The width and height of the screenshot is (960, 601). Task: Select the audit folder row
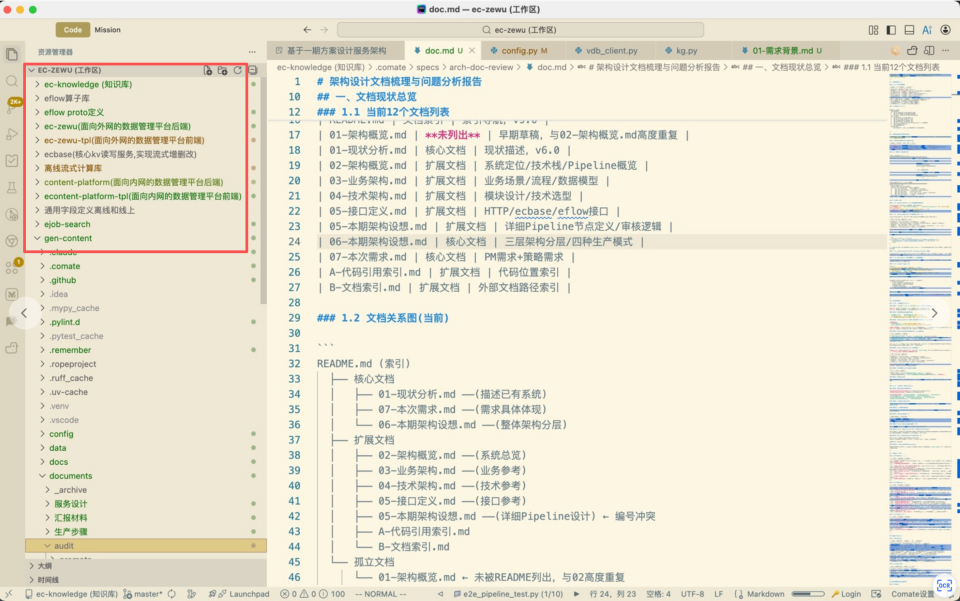146,545
